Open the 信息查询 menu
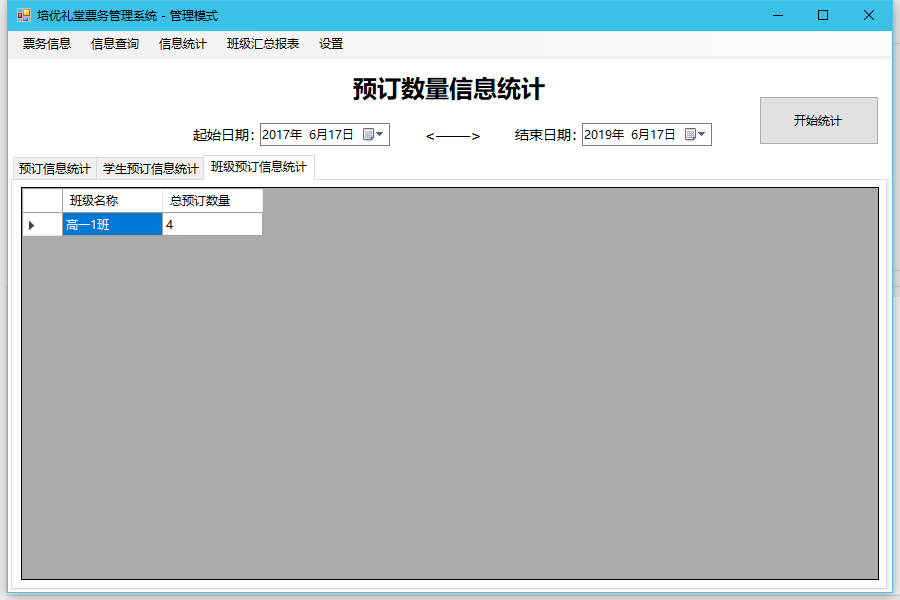 point(115,44)
